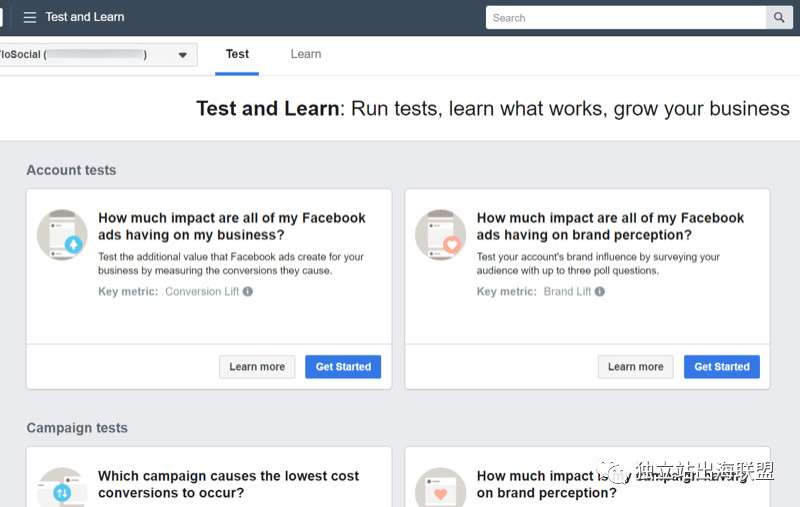The image size is (800, 507).
Task: Open the lowest cost conversions campaign test heading
Action: [228, 484]
